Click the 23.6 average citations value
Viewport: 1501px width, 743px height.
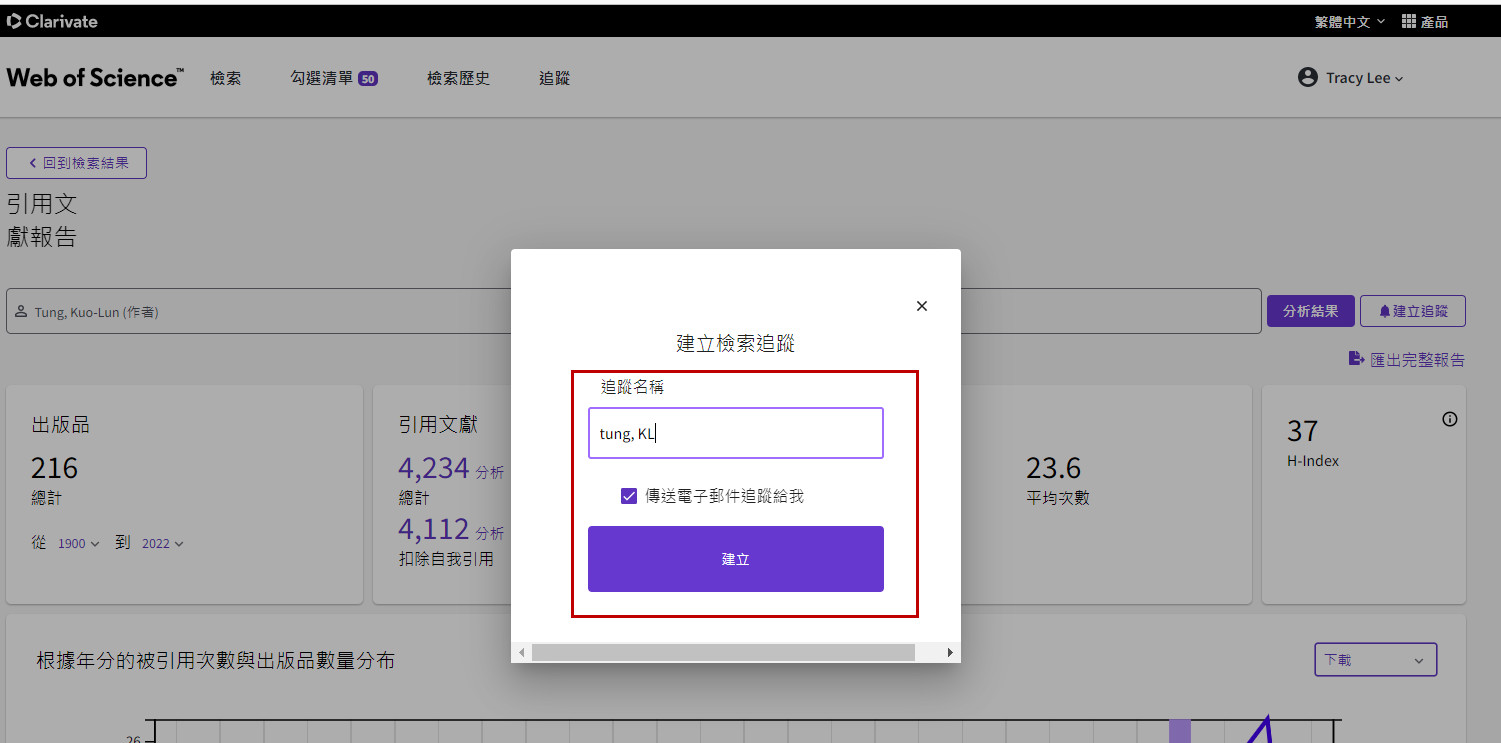point(1053,468)
